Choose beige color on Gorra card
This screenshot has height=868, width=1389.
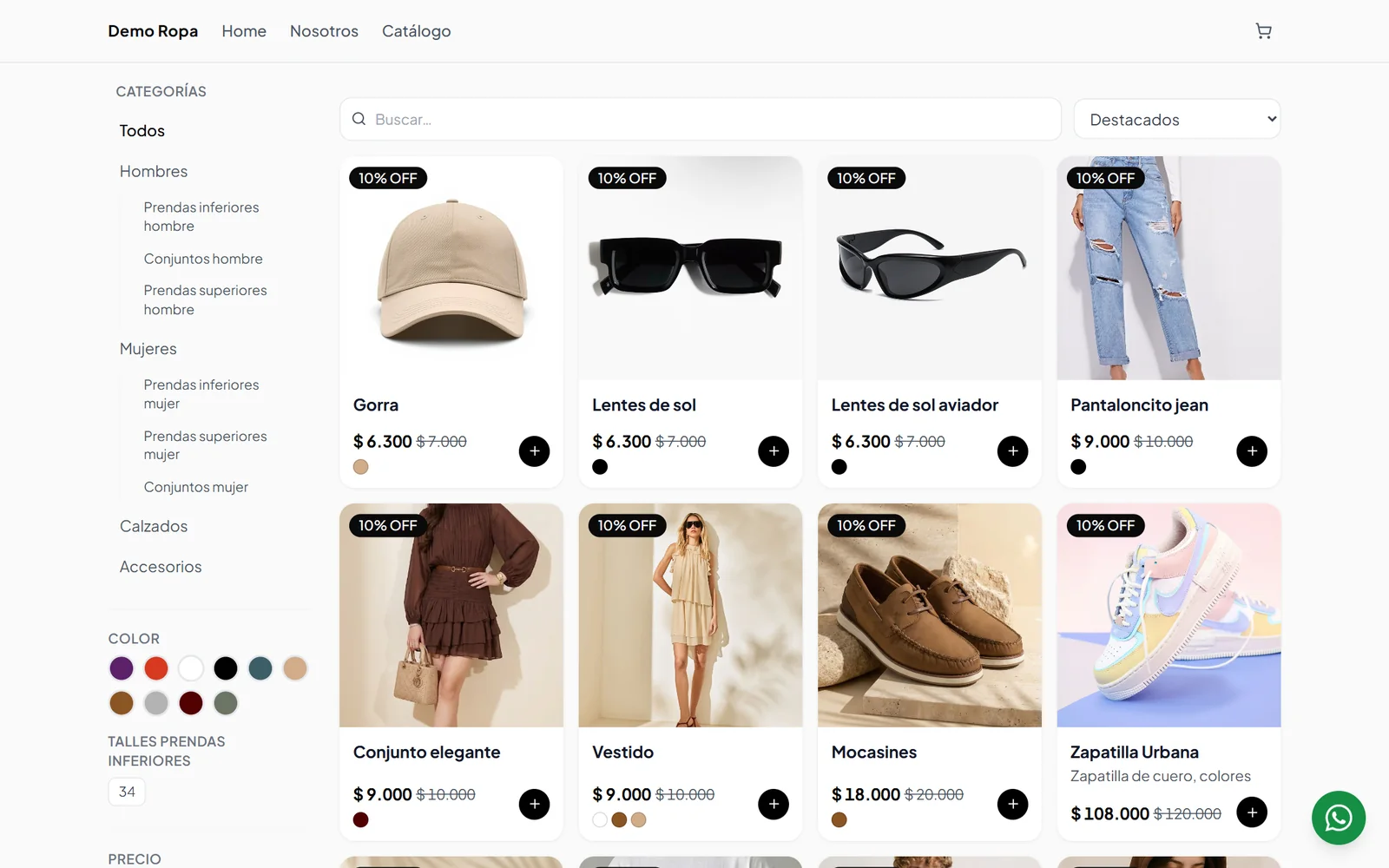pos(361,467)
